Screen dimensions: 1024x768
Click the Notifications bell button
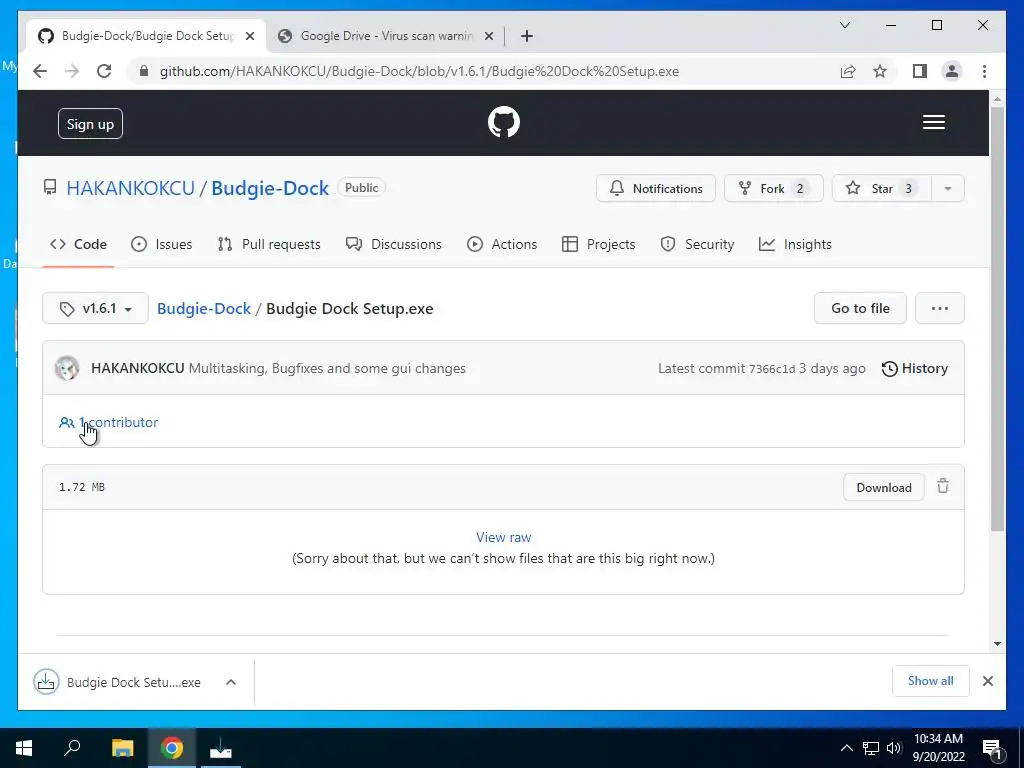pos(656,189)
